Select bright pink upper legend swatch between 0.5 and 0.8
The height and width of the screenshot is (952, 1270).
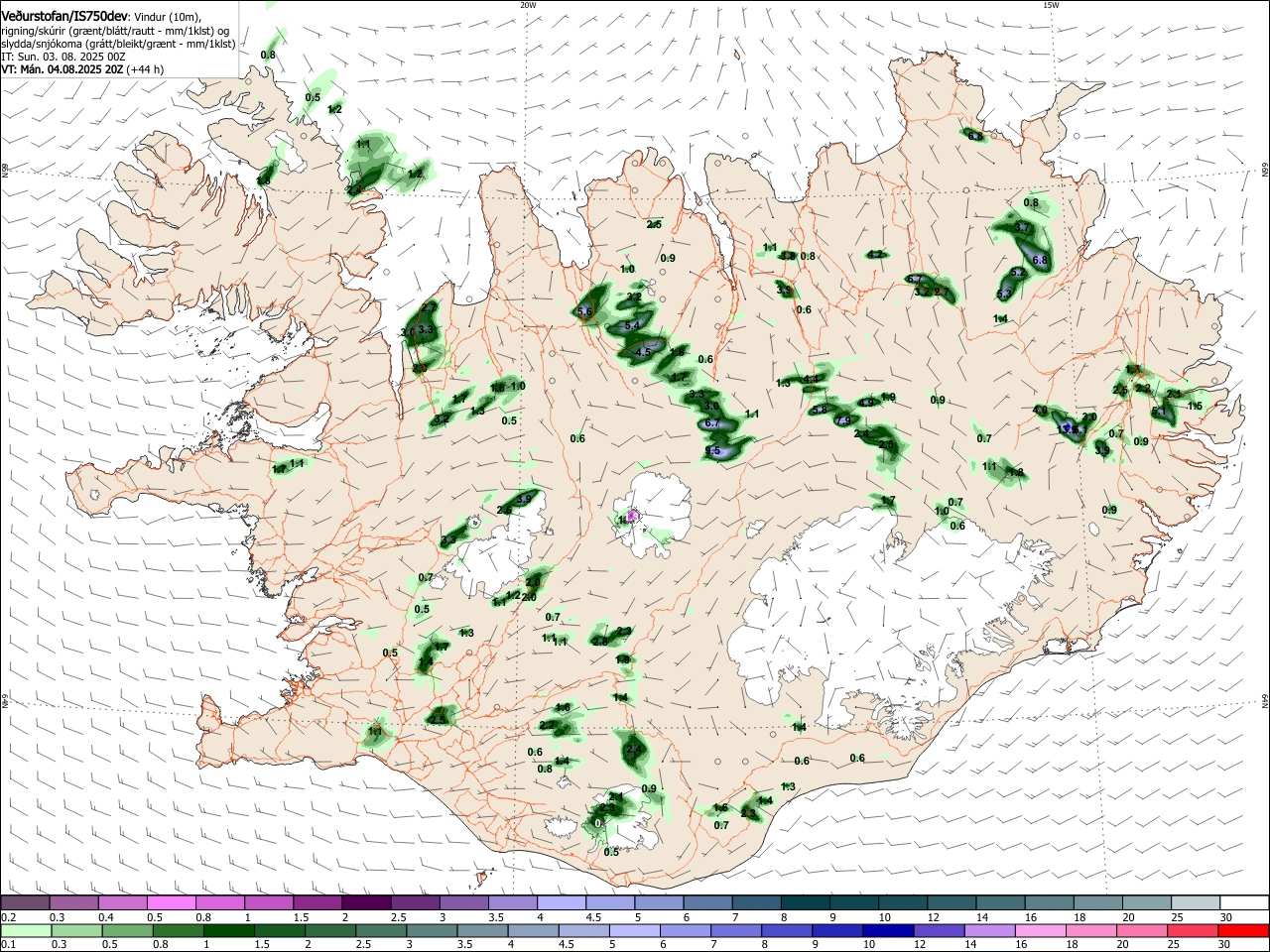pyautogui.click(x=172, y=903)
